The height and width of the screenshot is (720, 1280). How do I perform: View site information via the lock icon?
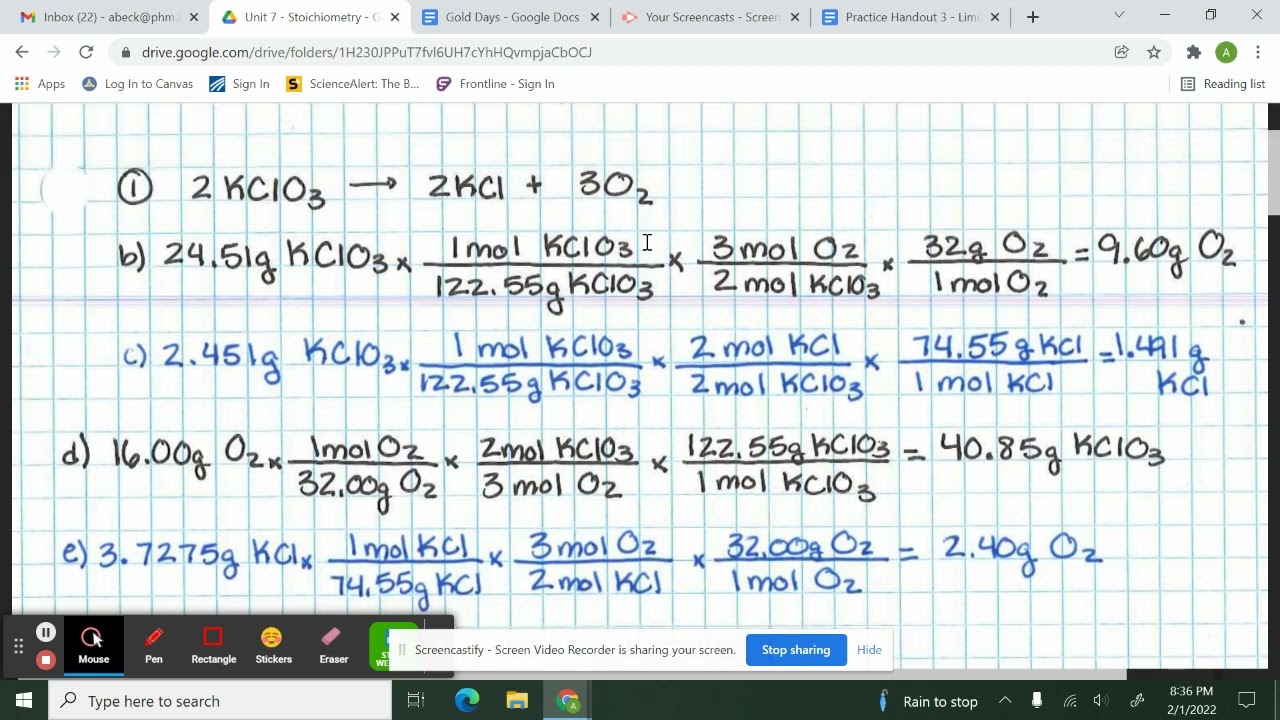coord(125,52)
